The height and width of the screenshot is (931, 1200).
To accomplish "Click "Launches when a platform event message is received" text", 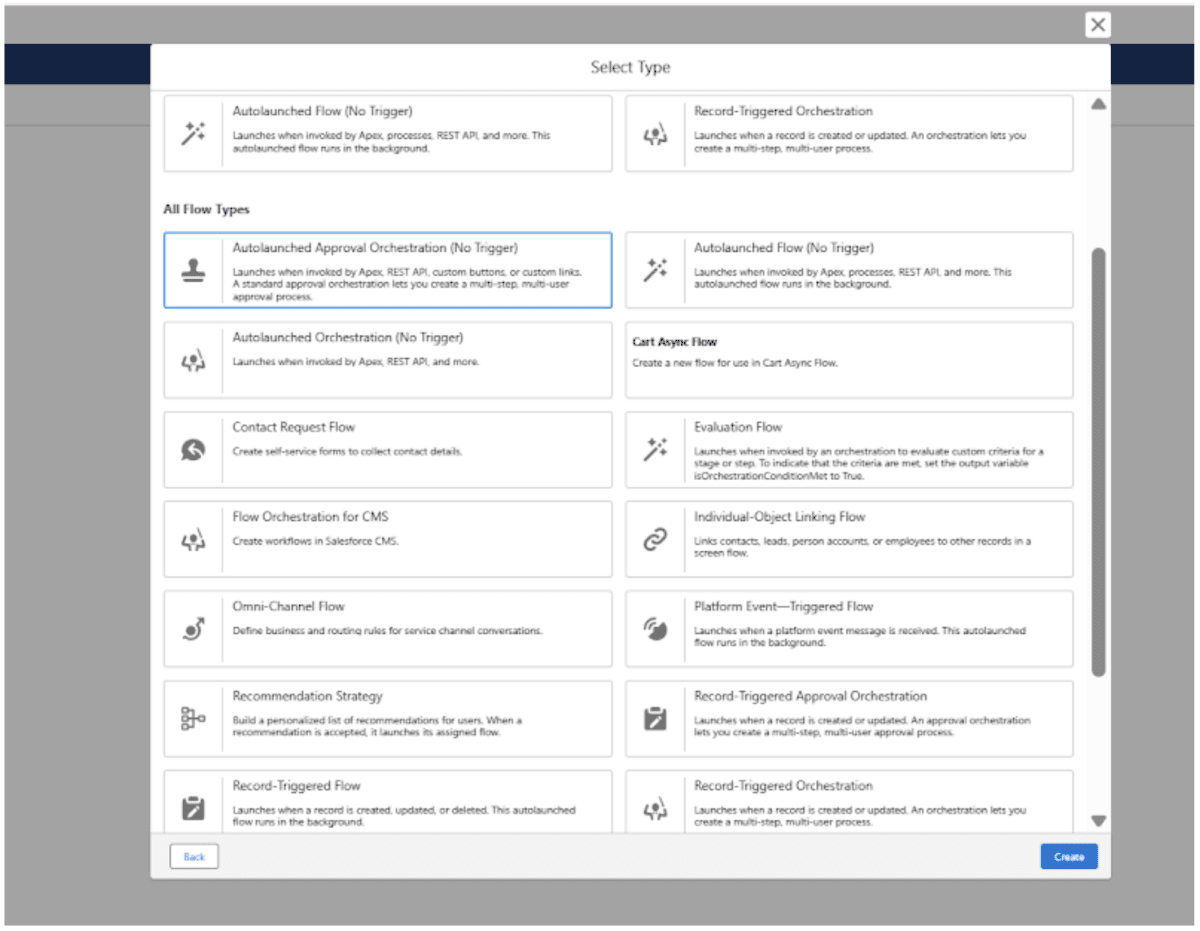I will pyautogui.click(x=860, y=637).
